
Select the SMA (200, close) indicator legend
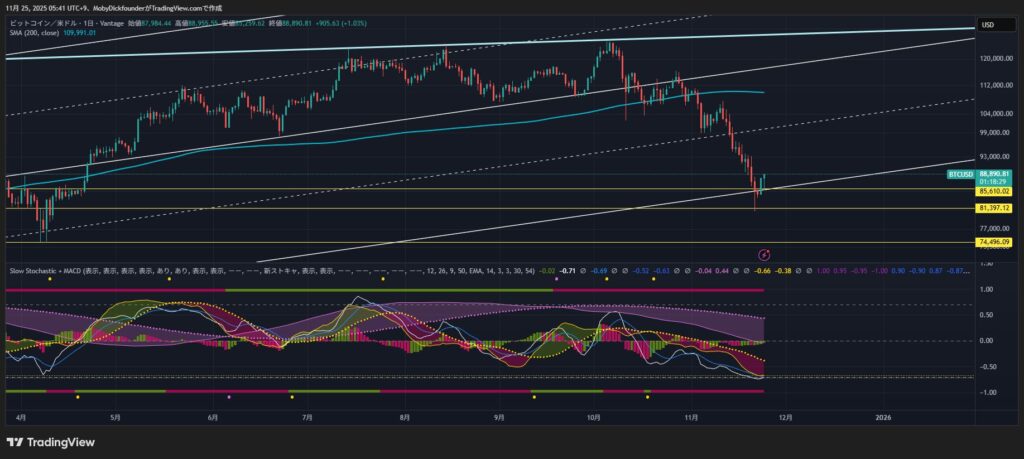point(32,32)
